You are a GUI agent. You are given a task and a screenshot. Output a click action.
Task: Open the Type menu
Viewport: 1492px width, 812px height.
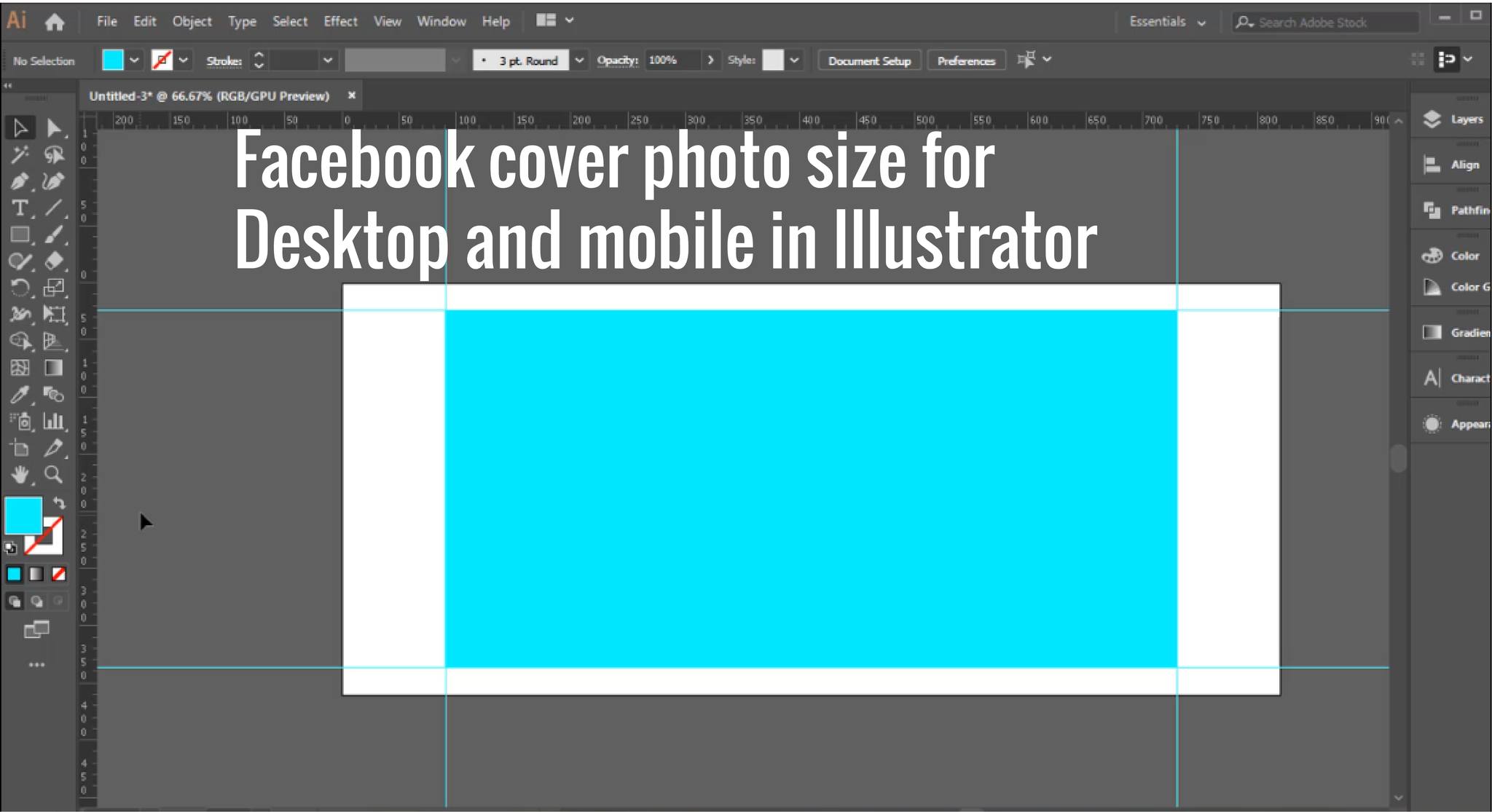coord(242,21)
